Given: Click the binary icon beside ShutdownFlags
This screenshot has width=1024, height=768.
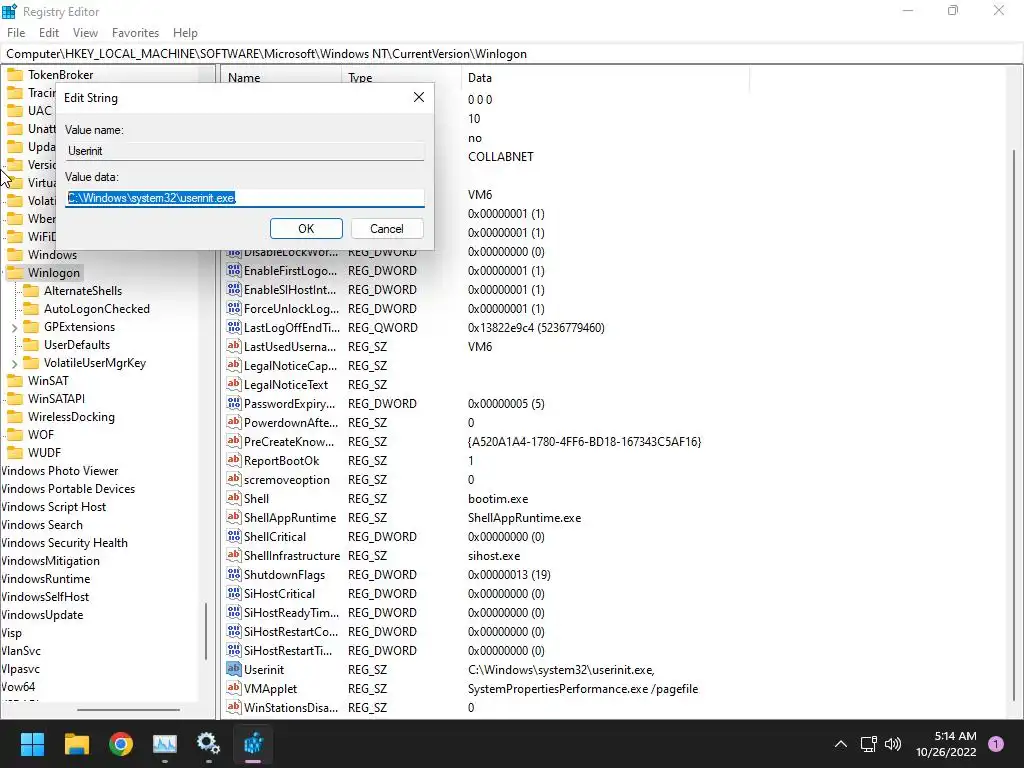Looking at the screenshot, I should click(233, 574).
